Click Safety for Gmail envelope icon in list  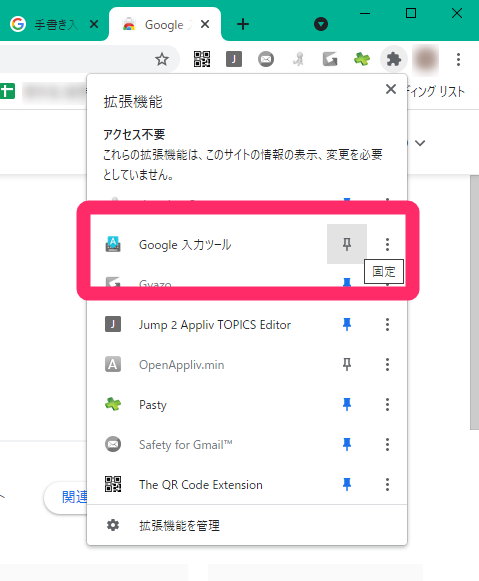click(113, 444)
